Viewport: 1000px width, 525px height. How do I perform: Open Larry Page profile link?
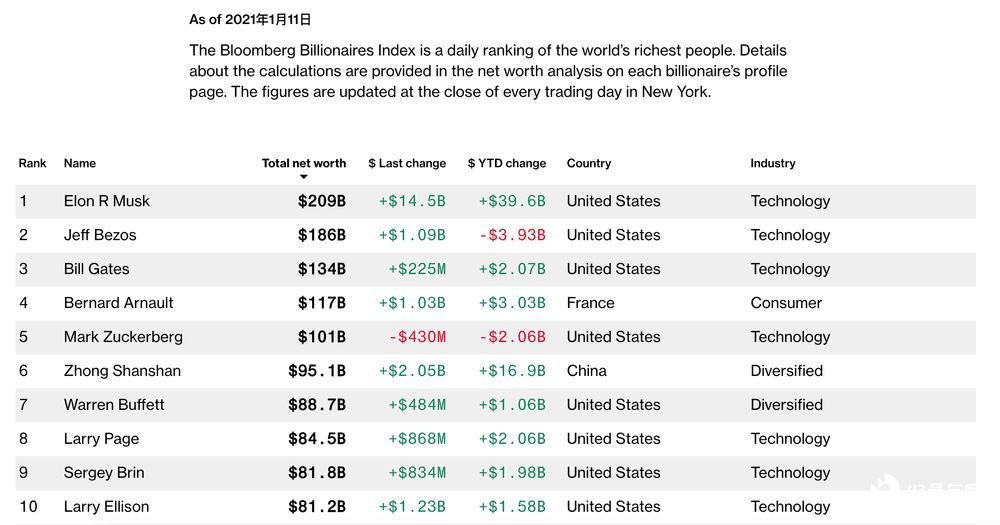101,439
